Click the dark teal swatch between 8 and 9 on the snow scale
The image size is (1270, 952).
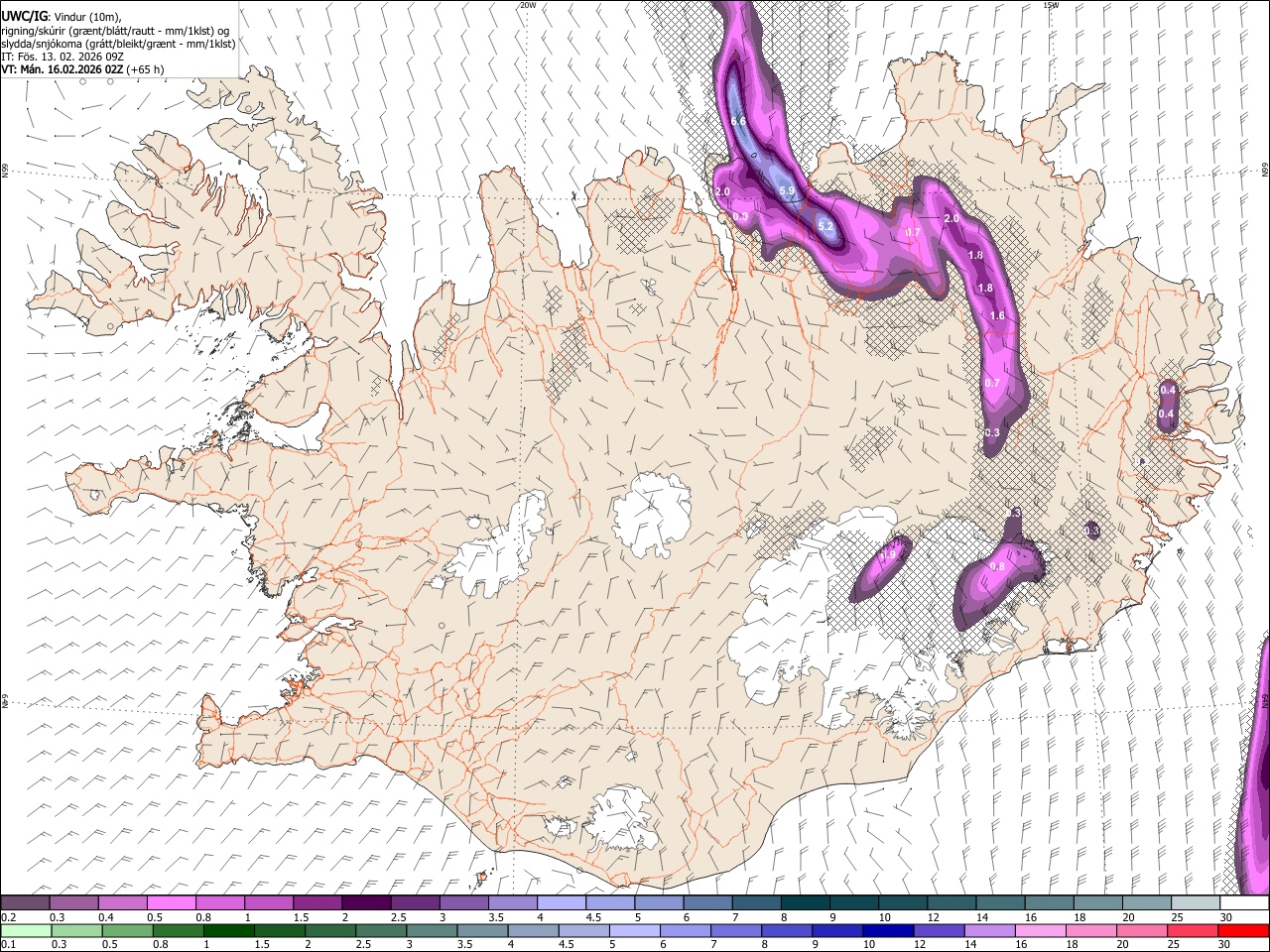[805, 903]
